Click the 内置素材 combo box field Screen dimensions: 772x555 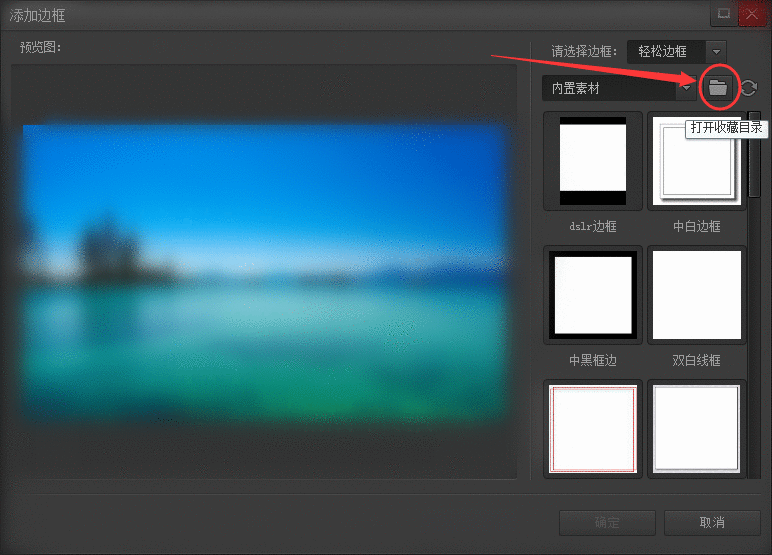pos(609,88)
